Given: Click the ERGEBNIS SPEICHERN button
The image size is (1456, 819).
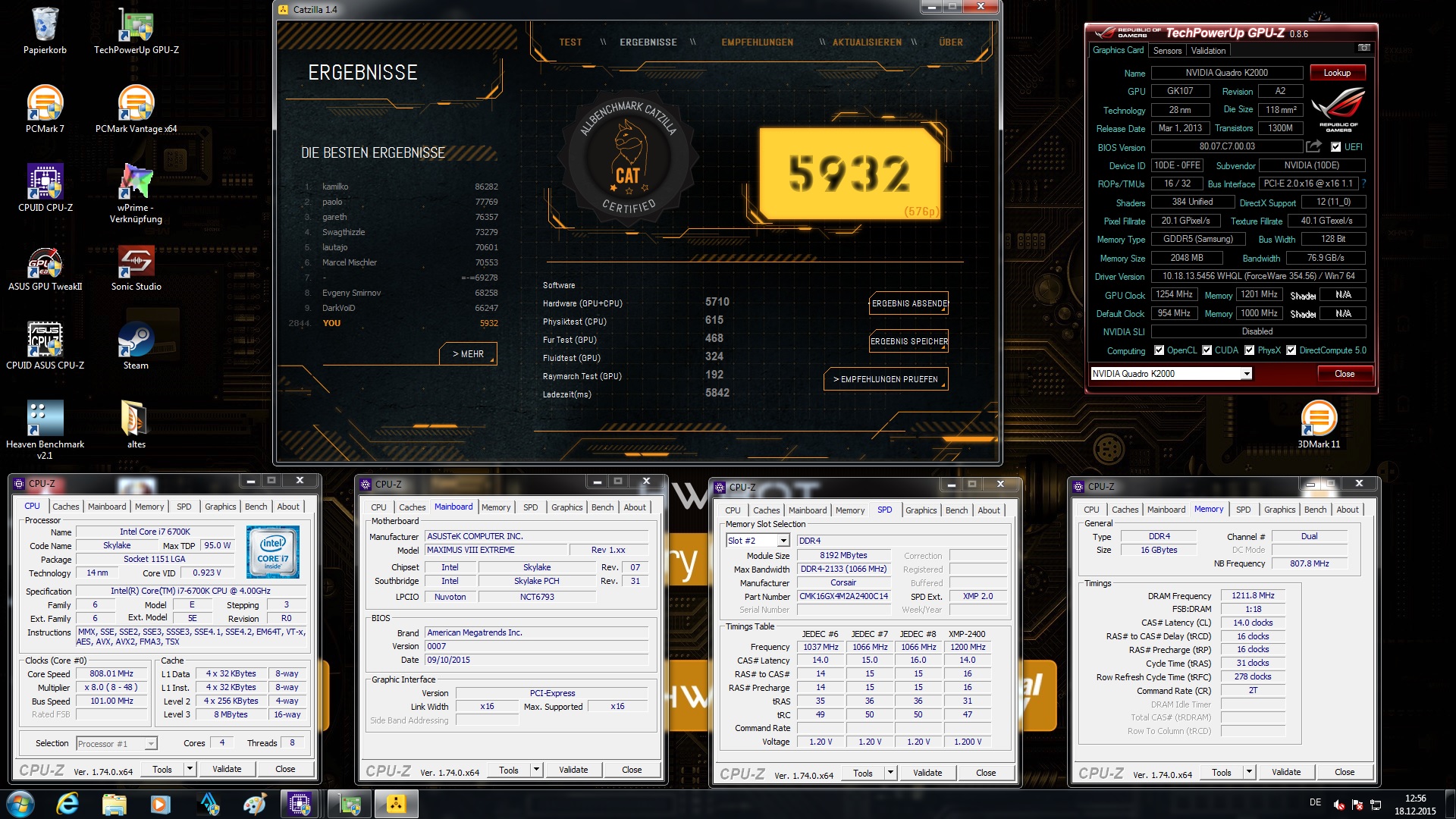Looking at the screenshot, I should click(908, 341).
